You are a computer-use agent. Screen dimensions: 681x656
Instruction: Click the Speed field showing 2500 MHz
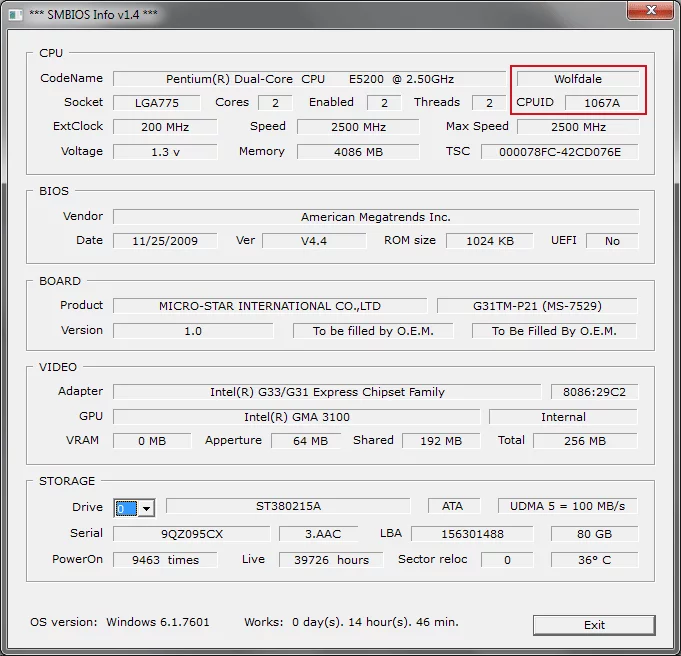(x=358, y=127)
